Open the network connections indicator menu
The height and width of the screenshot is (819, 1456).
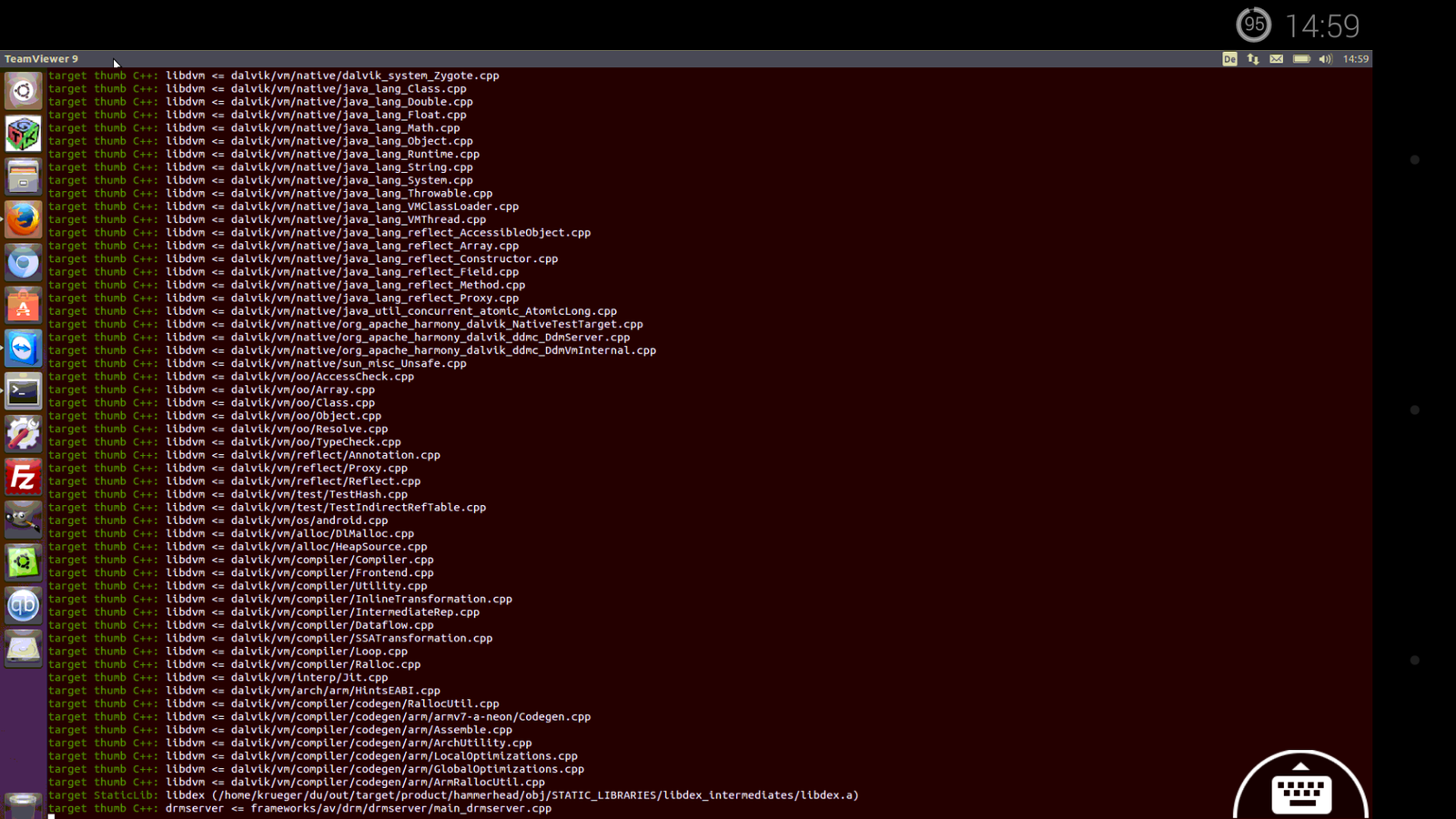point(1253,59)
